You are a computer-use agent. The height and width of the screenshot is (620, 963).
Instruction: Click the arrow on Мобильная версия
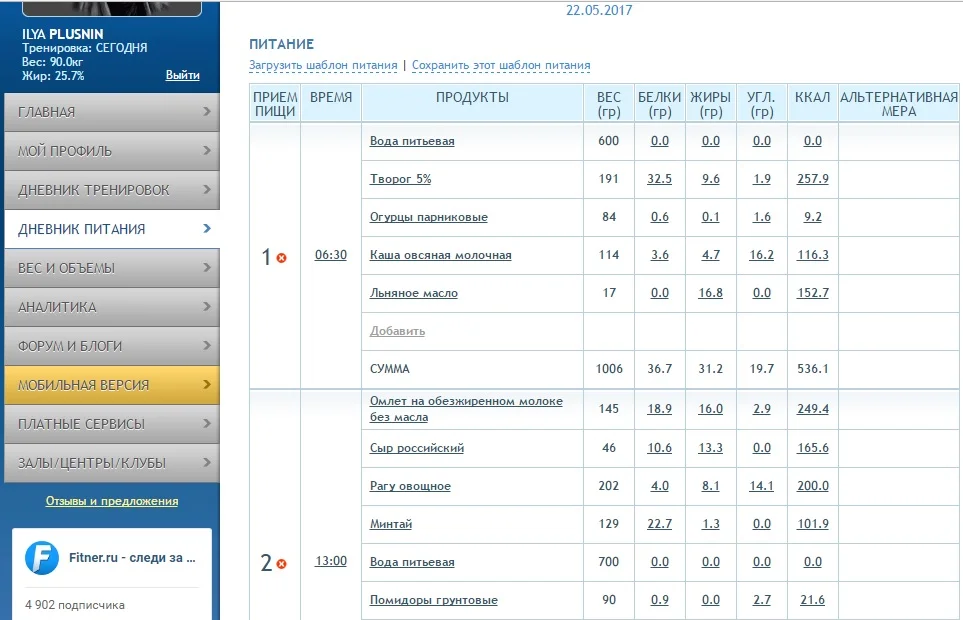[207, 385]
